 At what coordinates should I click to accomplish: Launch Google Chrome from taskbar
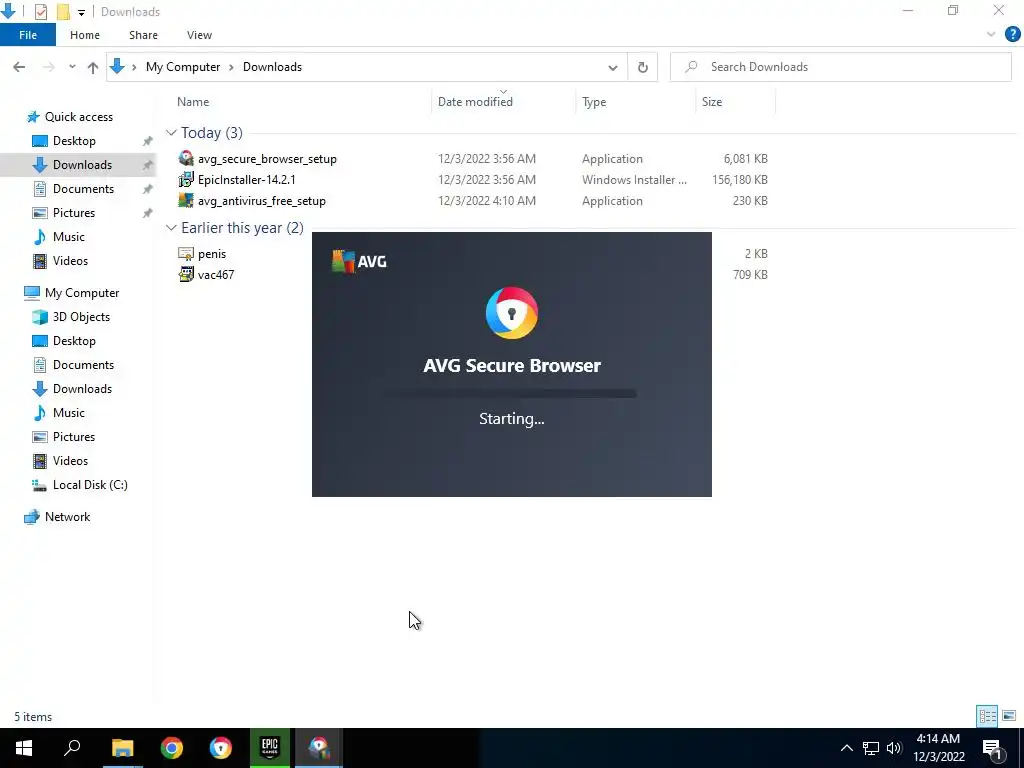(172, 748)
